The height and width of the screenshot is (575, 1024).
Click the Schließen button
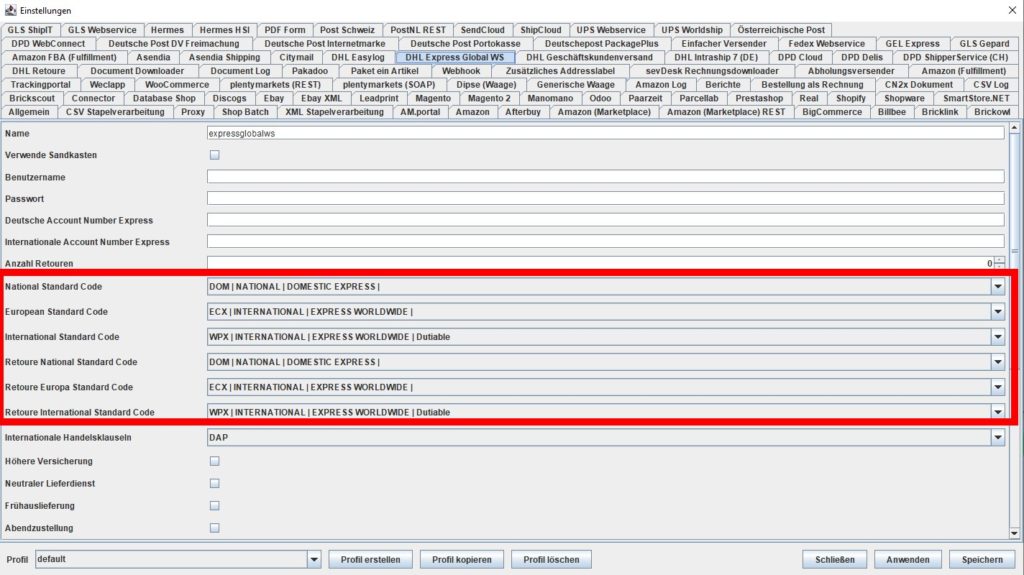(x=835, y=559)
